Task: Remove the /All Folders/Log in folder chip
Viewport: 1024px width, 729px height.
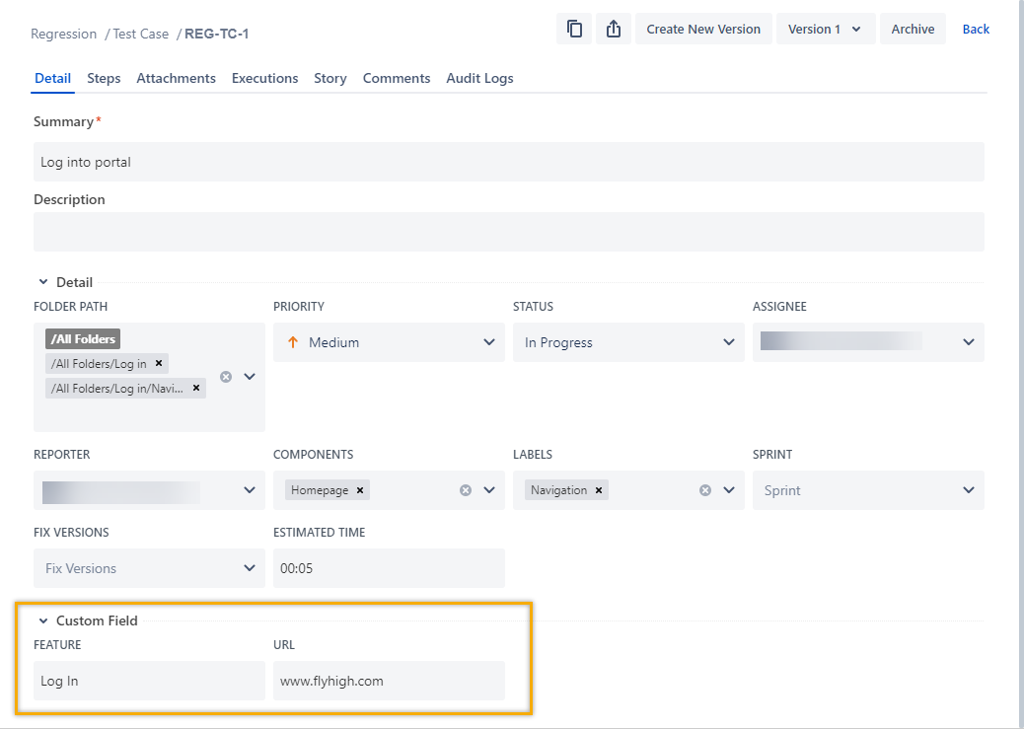Action: click(x=157, y=364)
